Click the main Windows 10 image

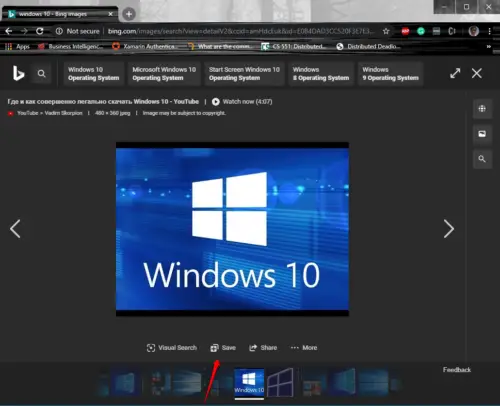(x=232, y=229)
